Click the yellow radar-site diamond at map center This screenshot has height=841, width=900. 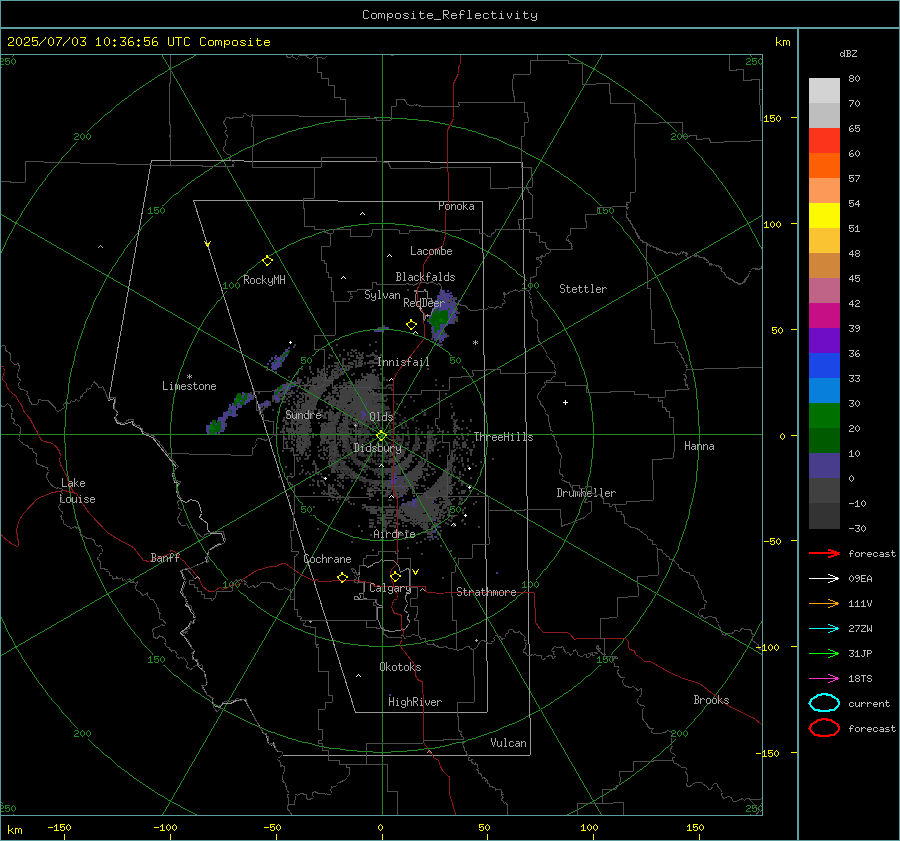point(381,436)
